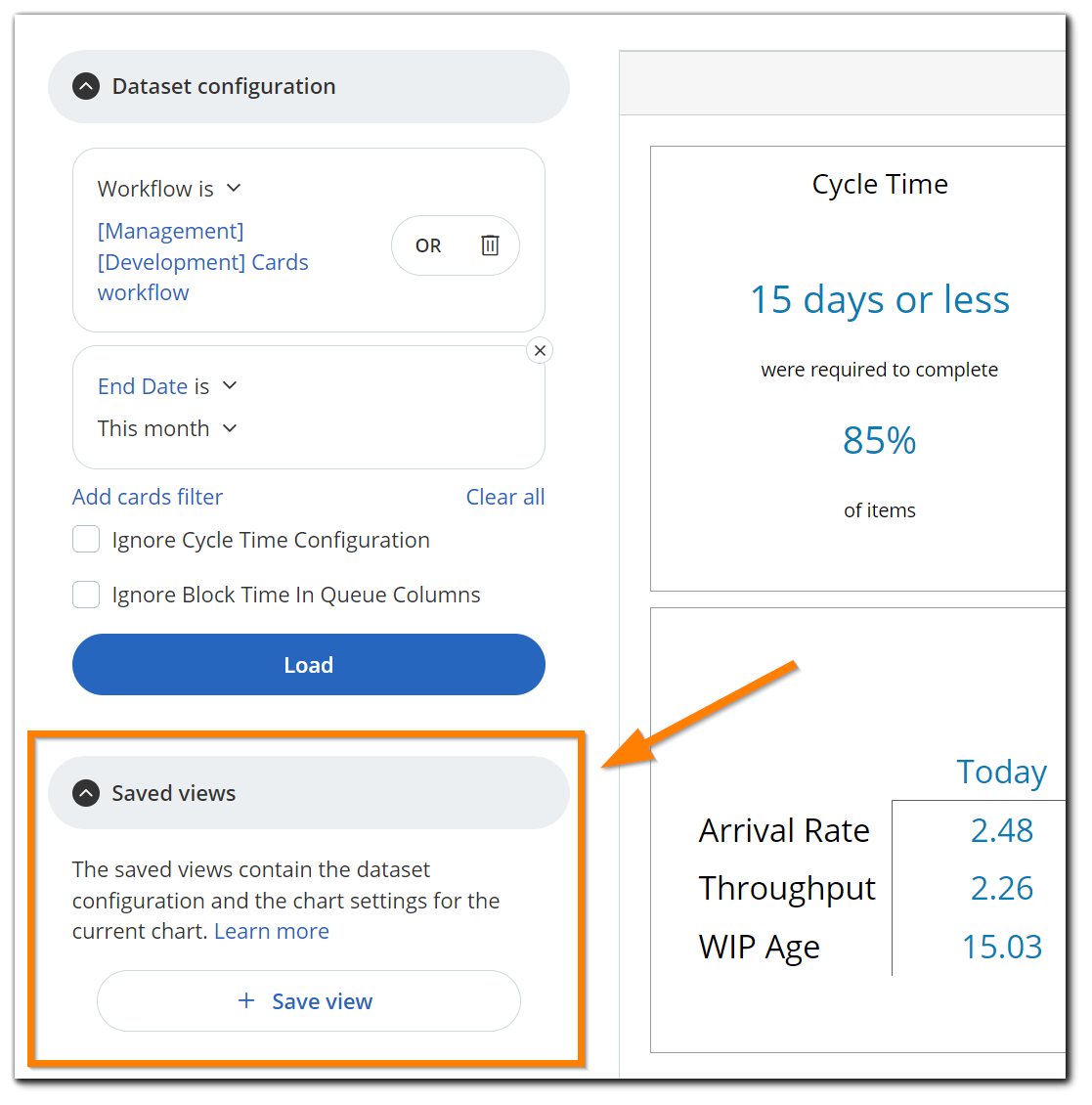Click the plus icon on Save view

246,1000
